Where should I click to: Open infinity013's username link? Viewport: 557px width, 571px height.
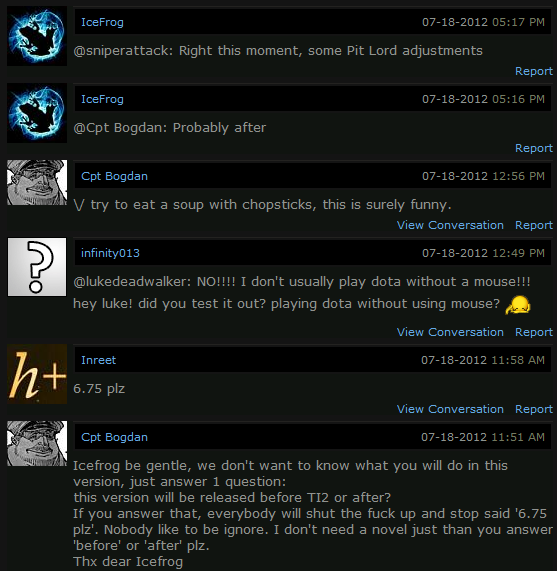coord(110,253)
